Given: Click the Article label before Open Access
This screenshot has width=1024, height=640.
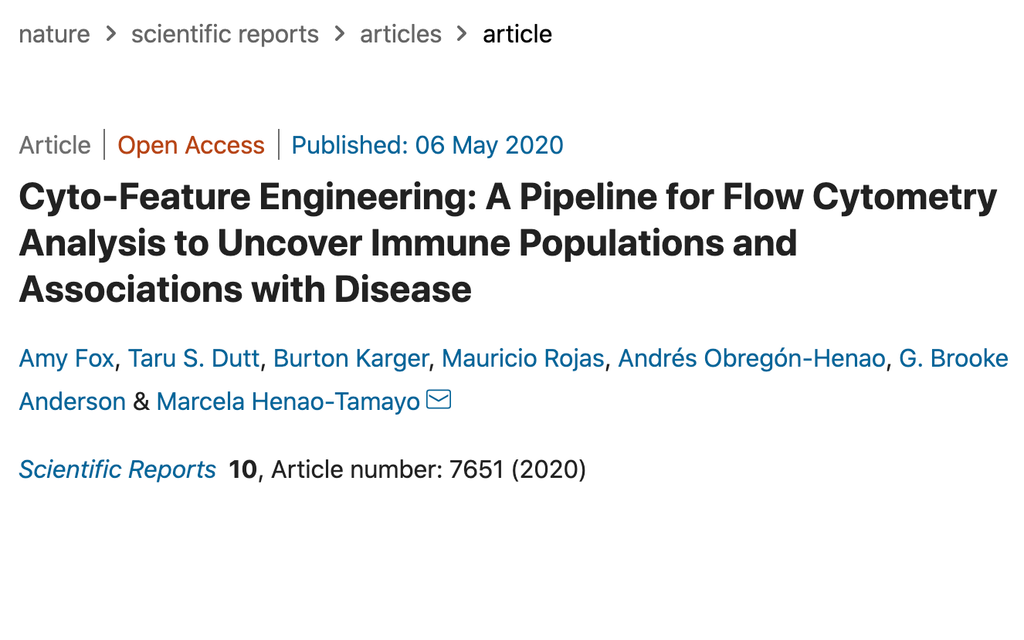Looking at the screenshot, I should [x=54, y=145].
